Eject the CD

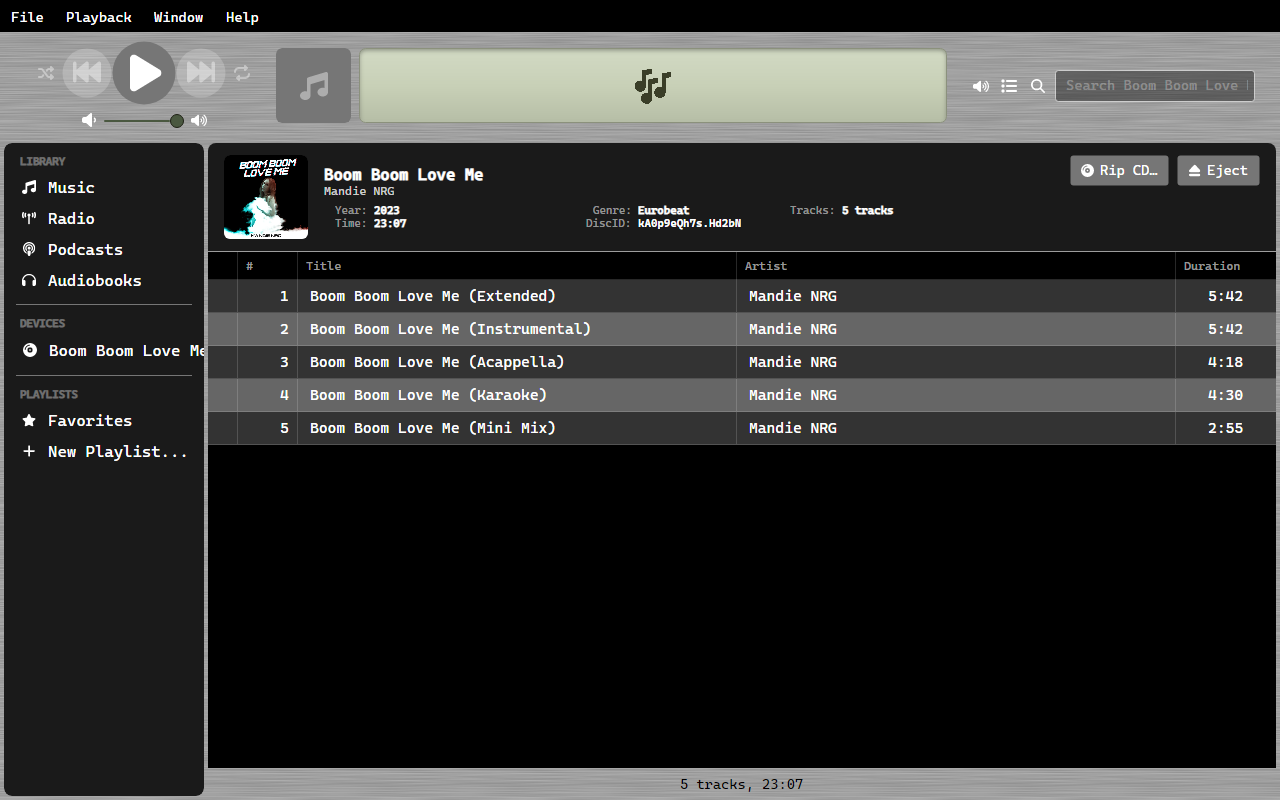[x=1218, y=170]
